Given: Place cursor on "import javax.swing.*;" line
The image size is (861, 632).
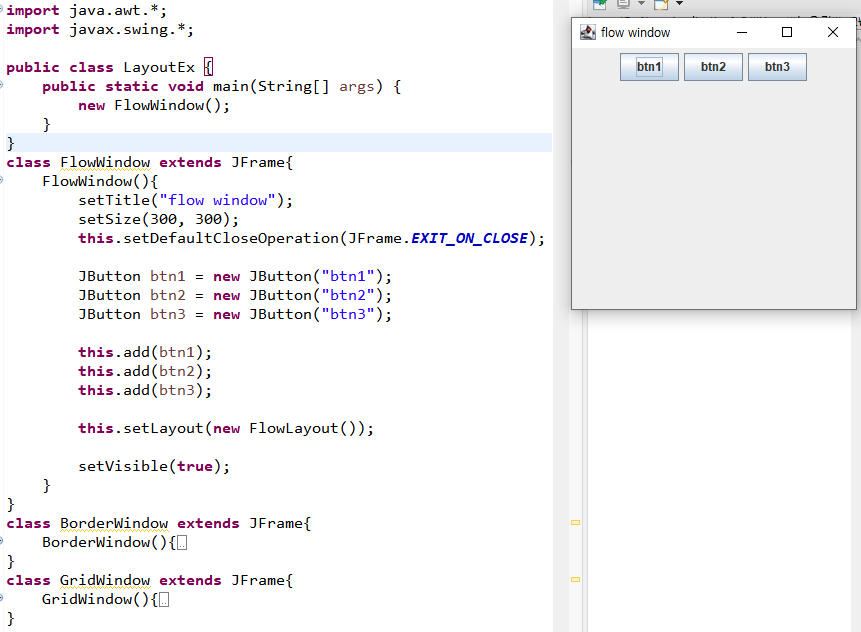Looking at the screenshot, I should (x=100, y=30).
